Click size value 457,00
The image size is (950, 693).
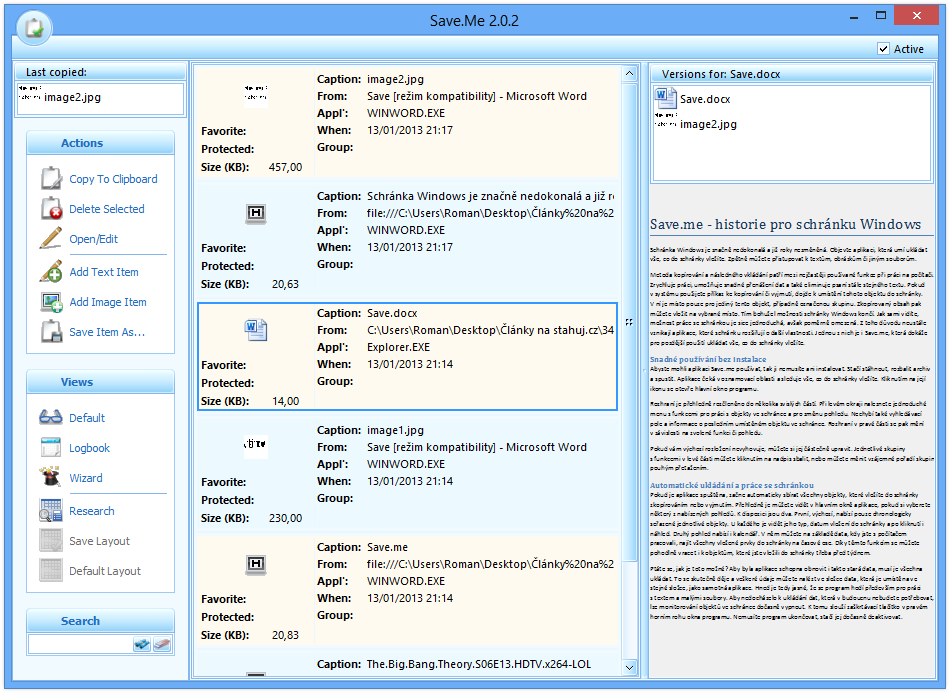pos(285,167)
